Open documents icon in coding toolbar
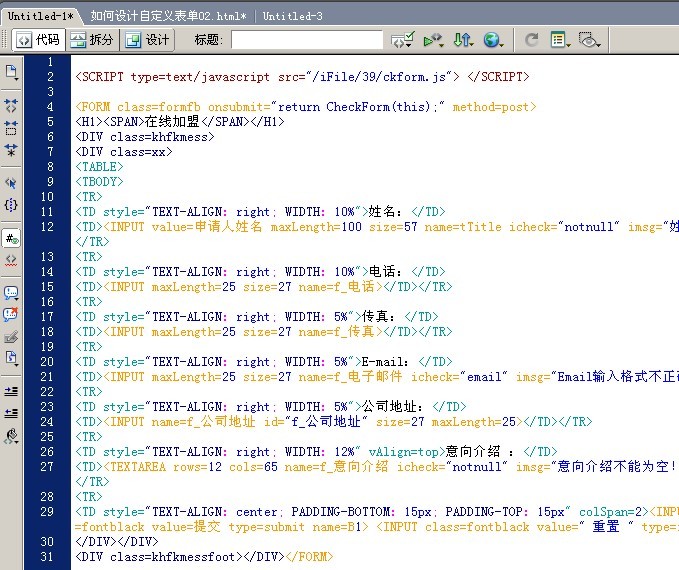 click(x=11, y=72)
